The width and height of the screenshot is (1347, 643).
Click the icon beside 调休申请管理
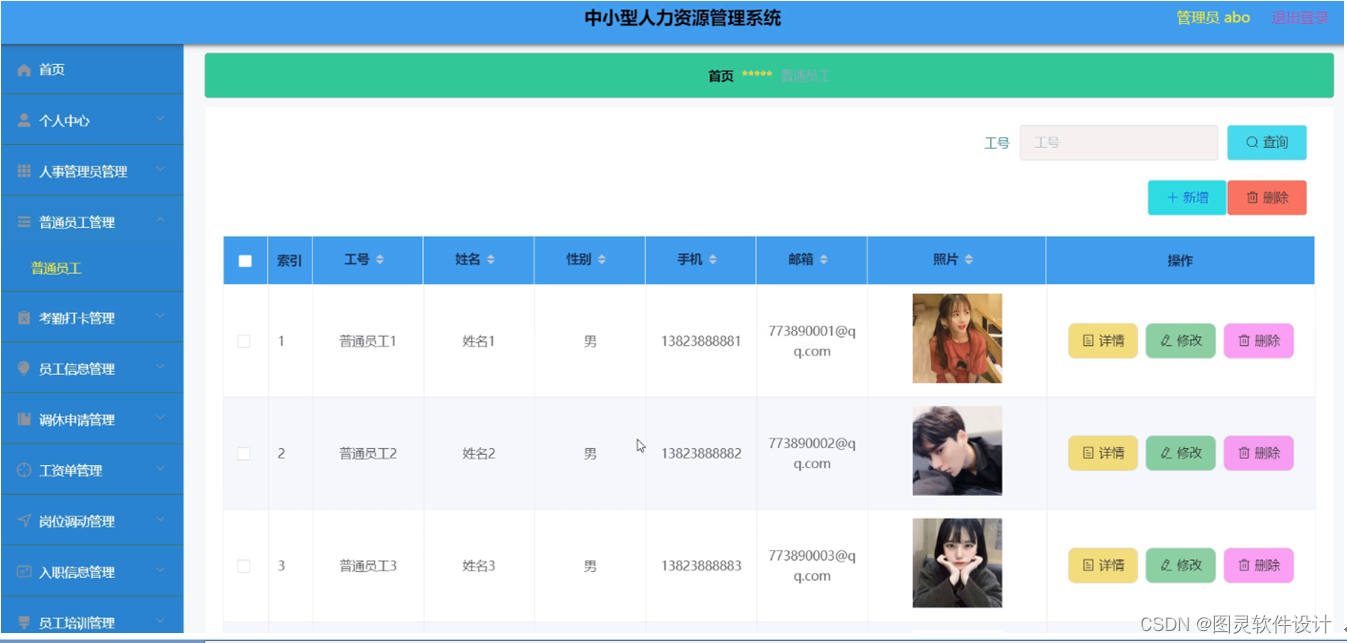coord(25,420)
